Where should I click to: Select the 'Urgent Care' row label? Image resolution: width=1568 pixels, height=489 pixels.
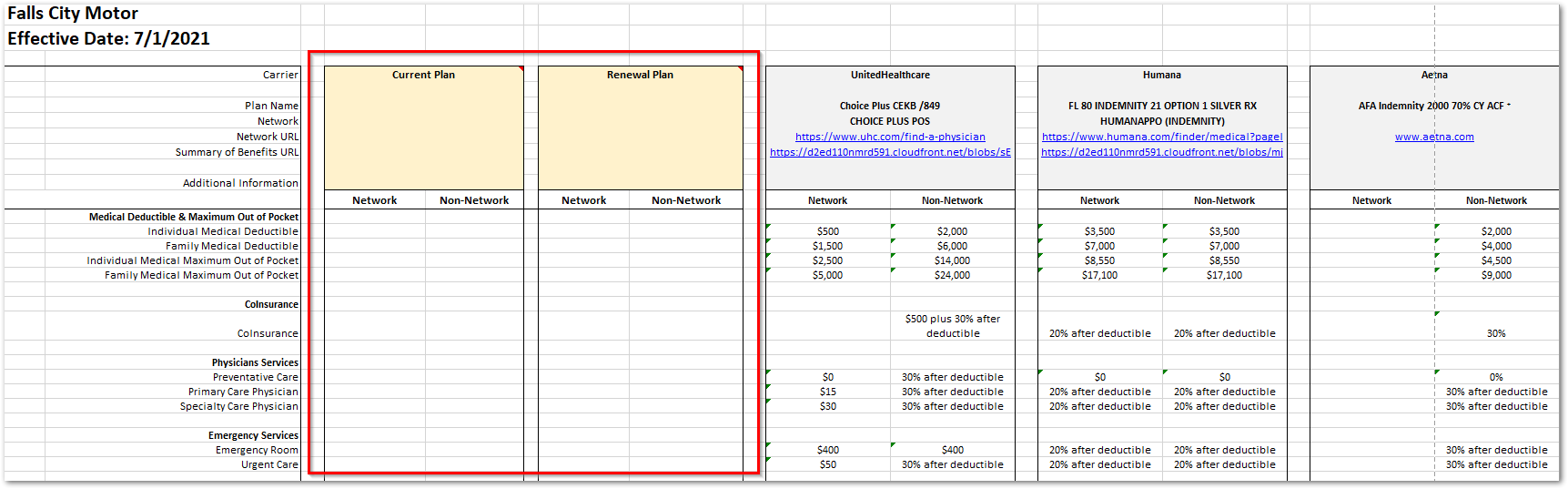pyautogui.click(x=269, y=464)
